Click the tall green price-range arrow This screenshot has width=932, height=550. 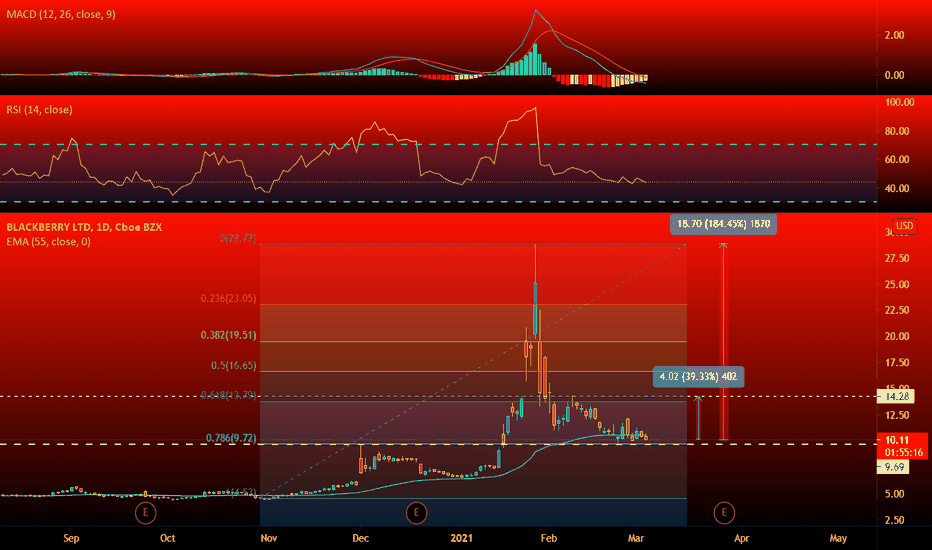(x=723, y=342)
